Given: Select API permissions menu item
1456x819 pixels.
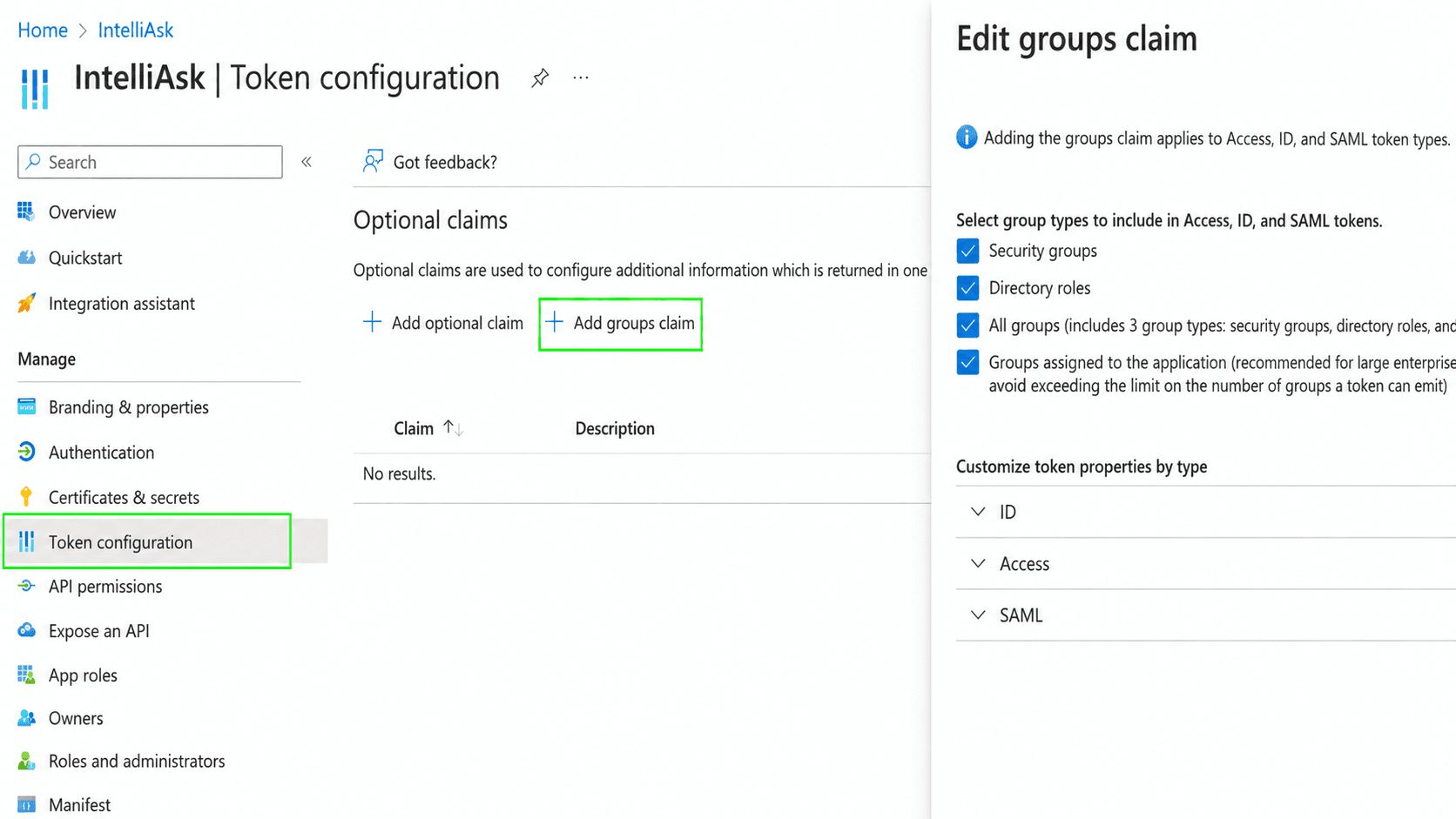Looking at the screenshot, I should pos(105,587).
